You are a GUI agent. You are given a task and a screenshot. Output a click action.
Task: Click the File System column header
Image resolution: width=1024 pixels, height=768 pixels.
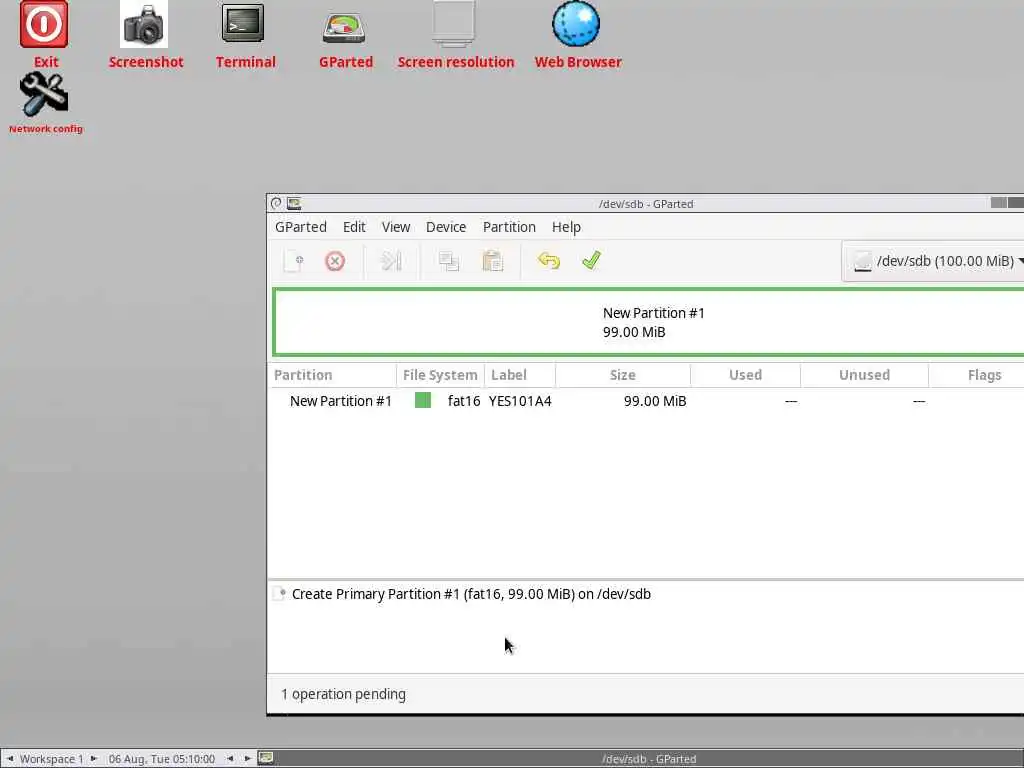point(440,375)
